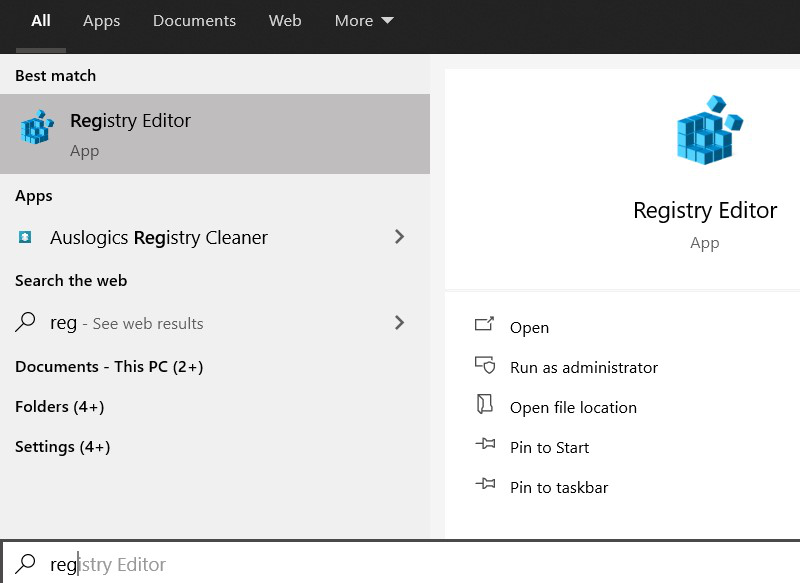
Task: Switch to the Apps tab
Action: coord(101,21)
